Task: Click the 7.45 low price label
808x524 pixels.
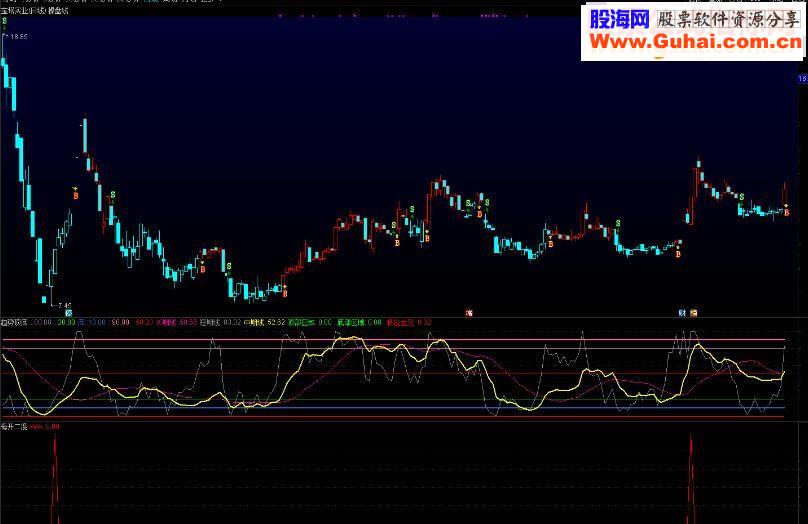Action: point(65,306)
